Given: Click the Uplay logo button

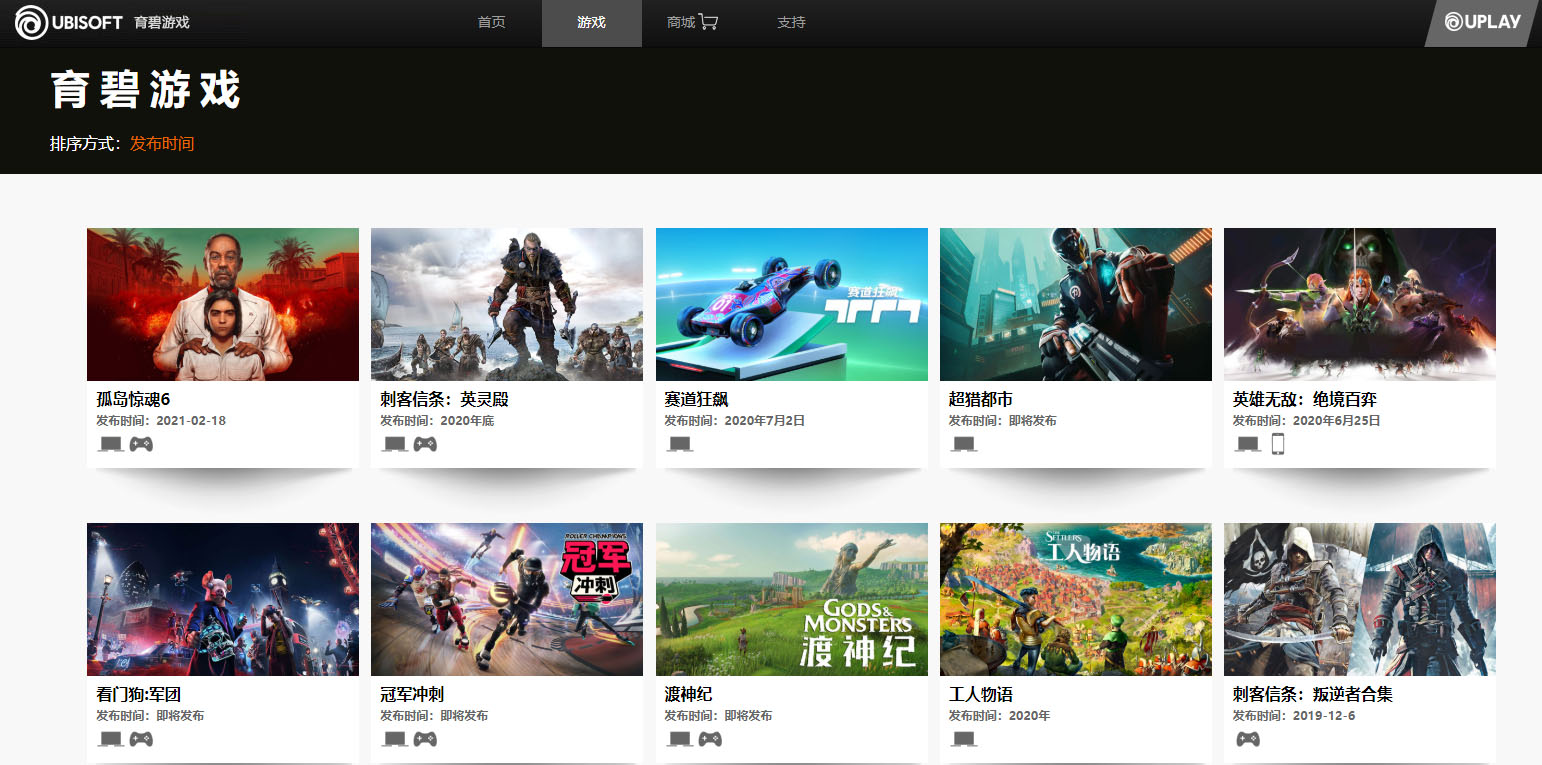Looking at the screenshot, I should [x=1481, y=23].
